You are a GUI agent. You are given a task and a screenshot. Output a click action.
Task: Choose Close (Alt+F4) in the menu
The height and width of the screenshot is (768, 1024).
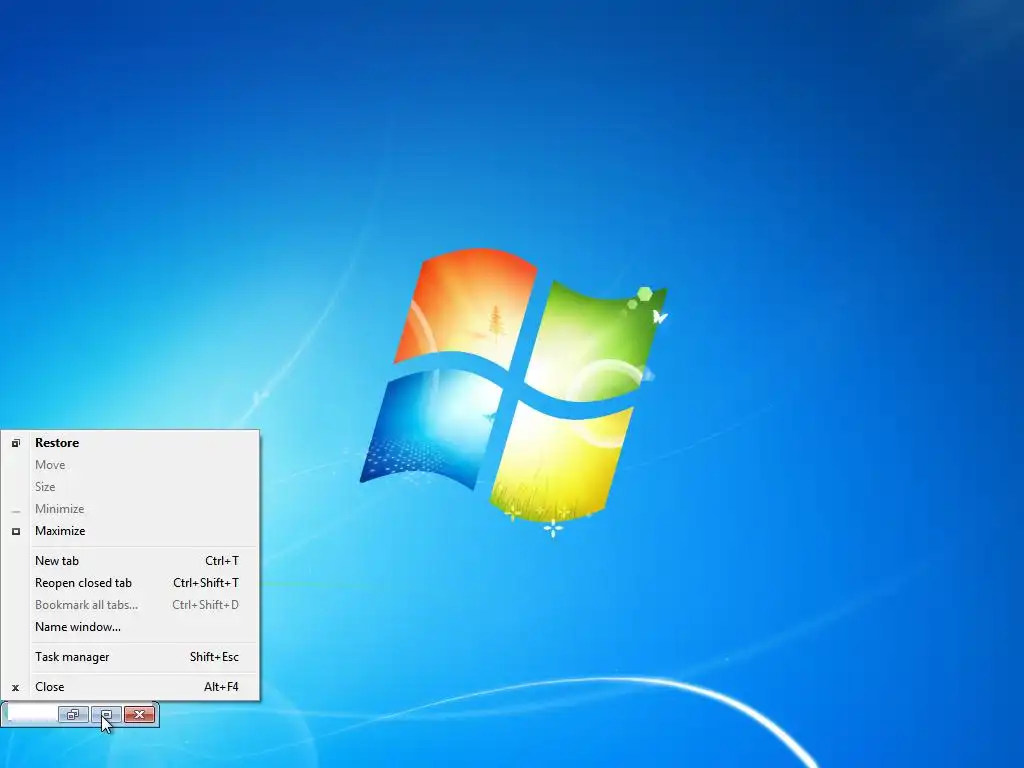130,687
